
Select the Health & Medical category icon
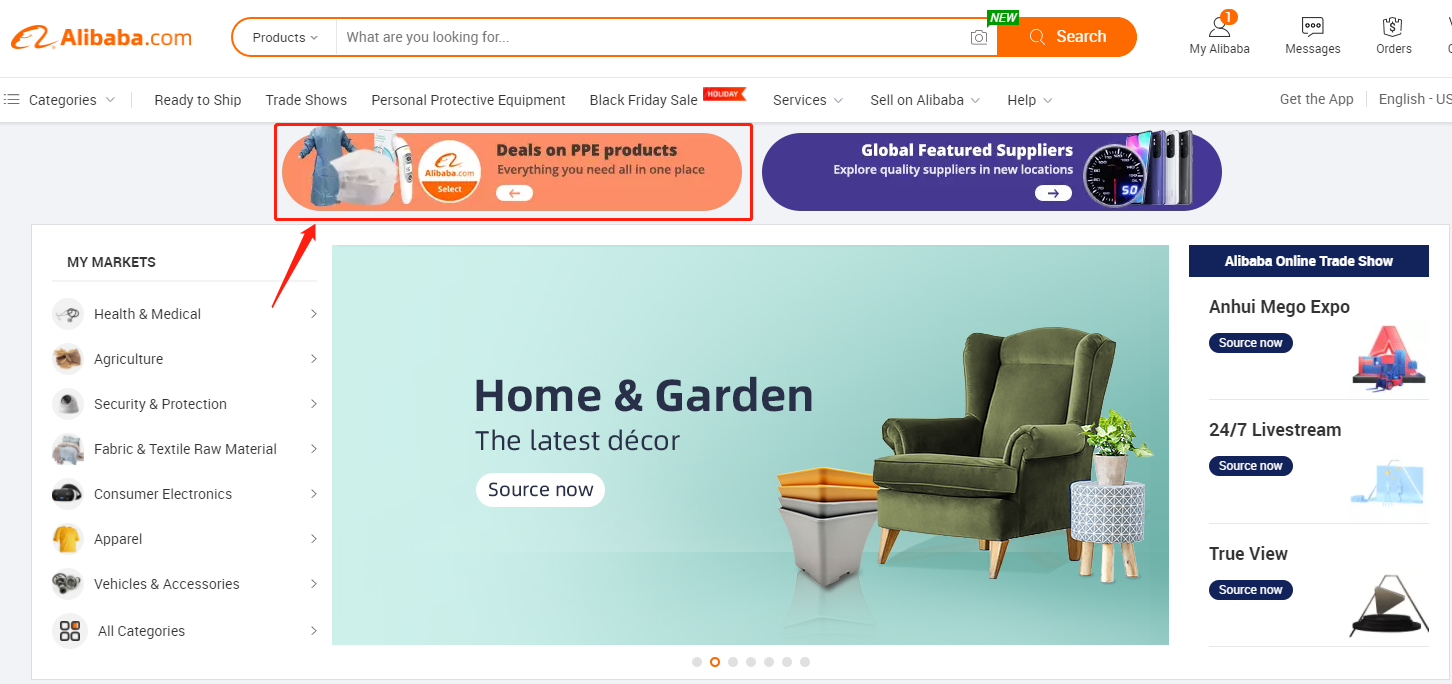click(x=68, y=314)
